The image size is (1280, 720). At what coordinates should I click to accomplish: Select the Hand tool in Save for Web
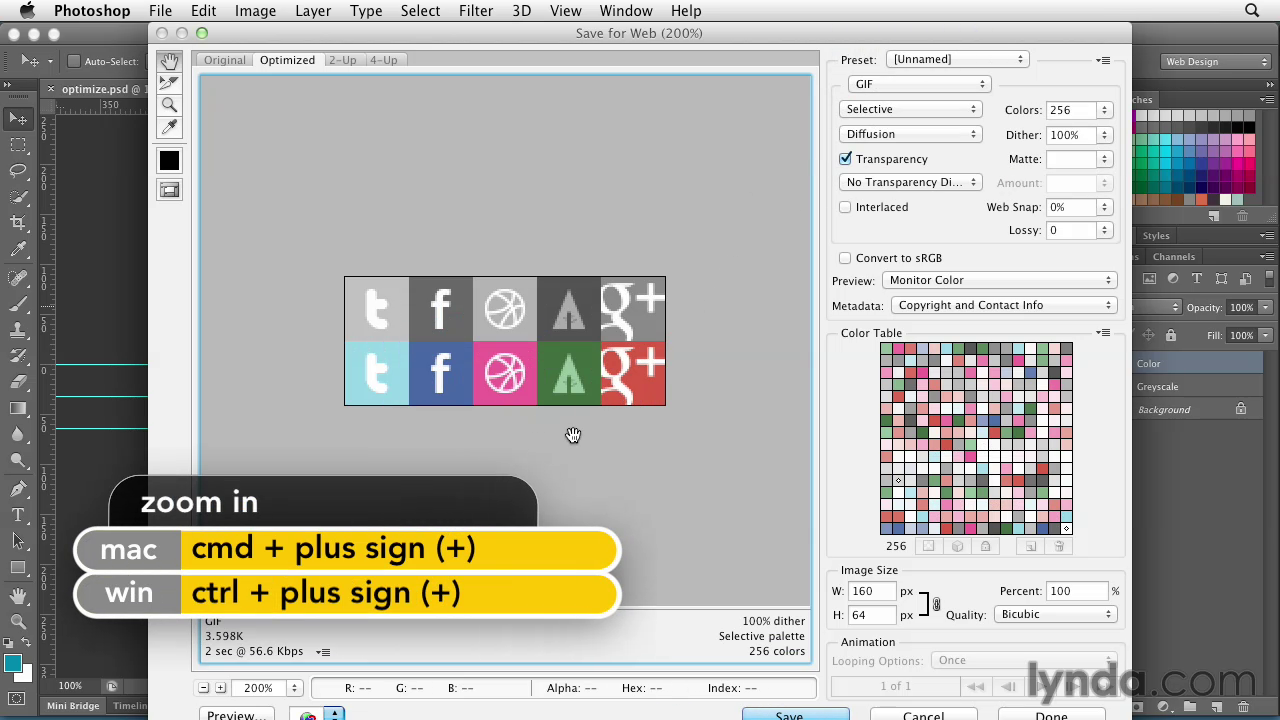click(x=169, y=62)
